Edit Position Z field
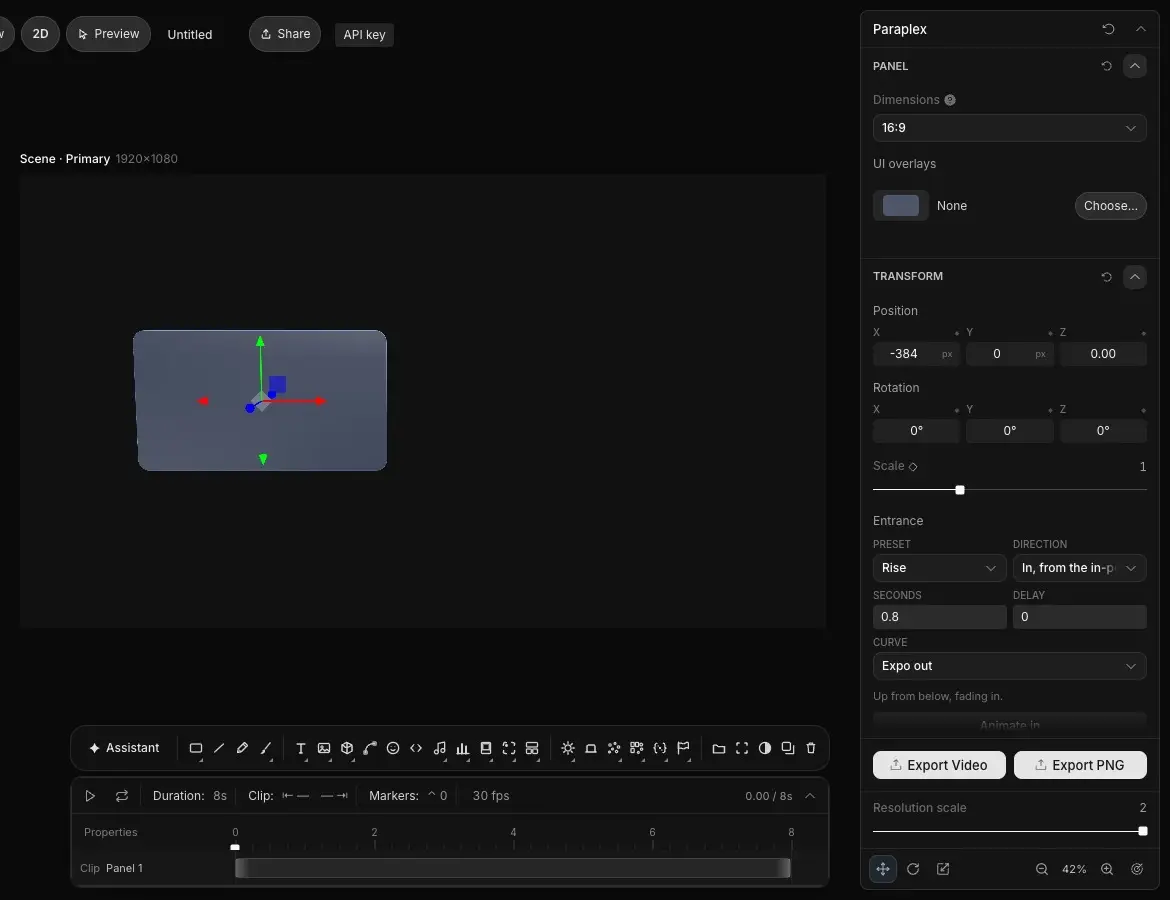The height and width of the screenshot is (900, 1170). pos(1103,354)
